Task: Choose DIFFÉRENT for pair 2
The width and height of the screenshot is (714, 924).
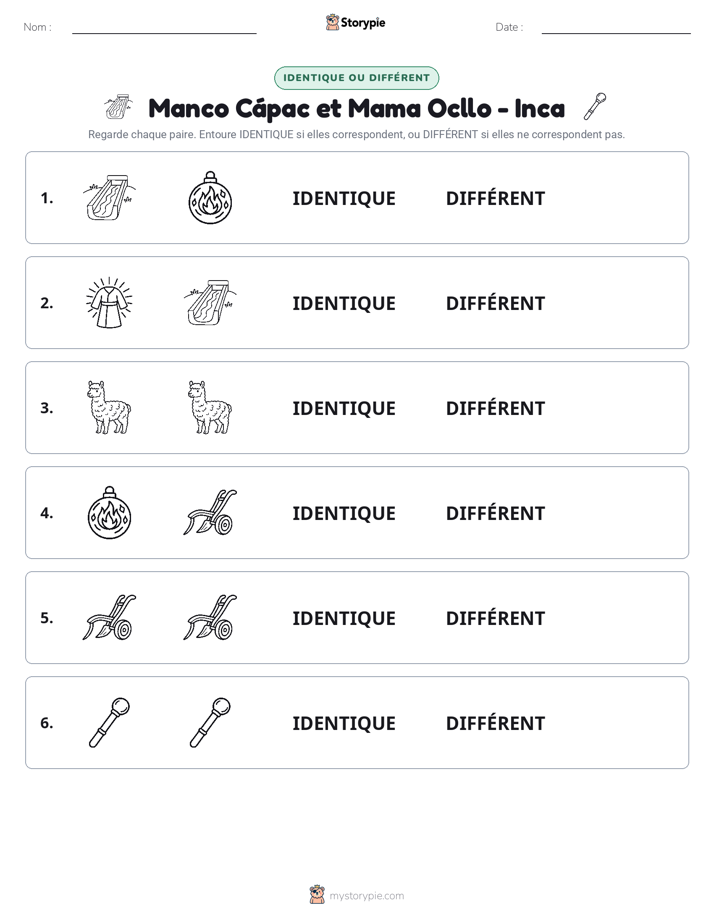Action: [x=495, y=303]
